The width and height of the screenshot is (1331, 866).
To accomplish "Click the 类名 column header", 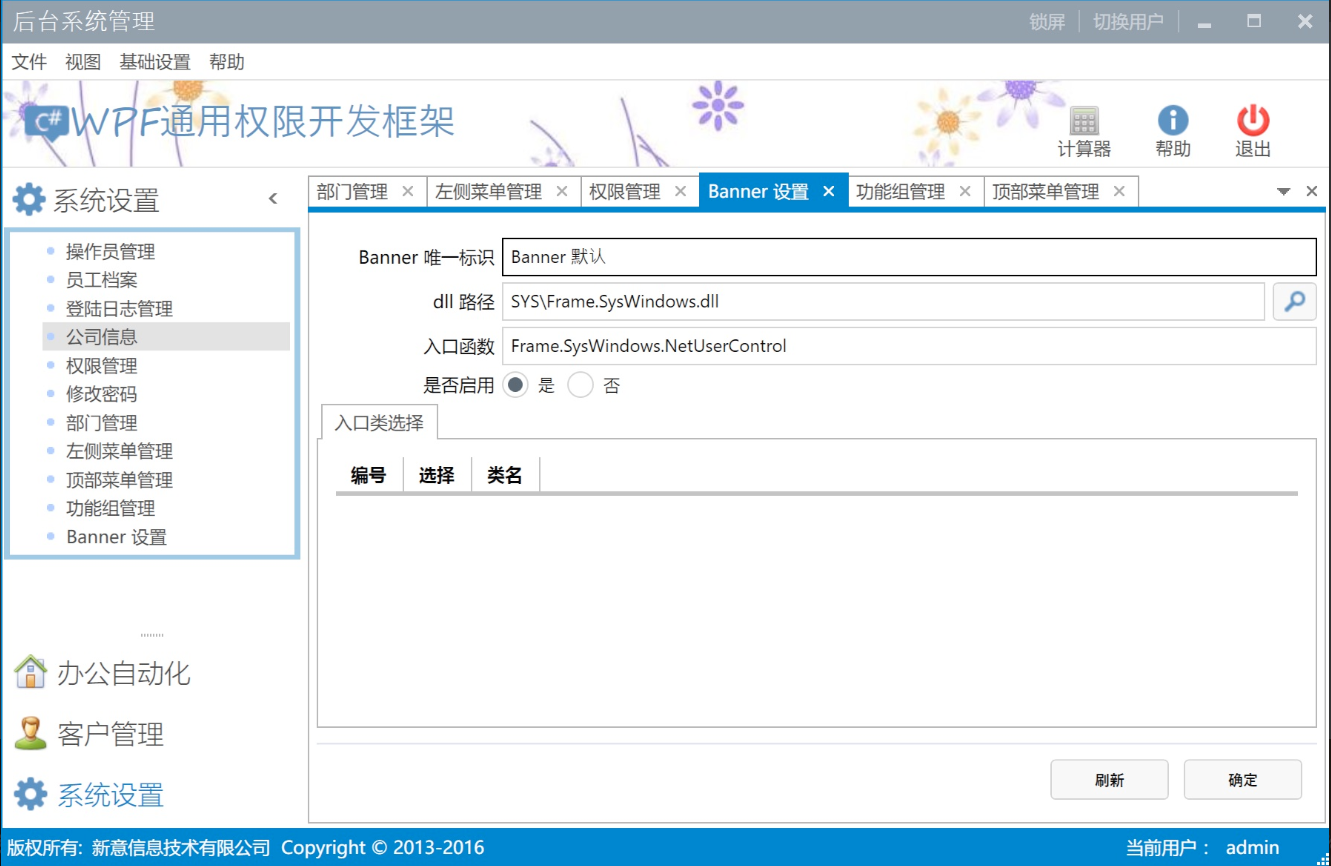I will [x=505, y=475].
